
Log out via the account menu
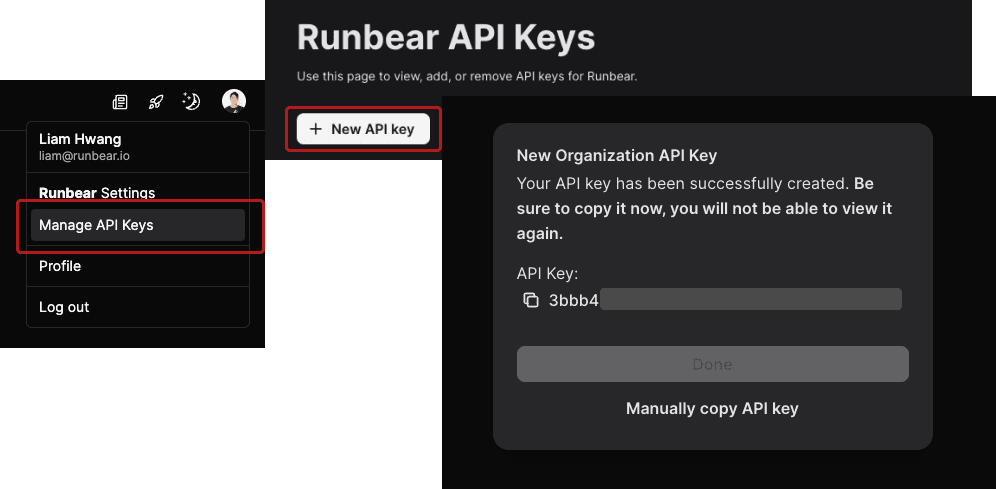pyautogui.click(x=64, y=307)
